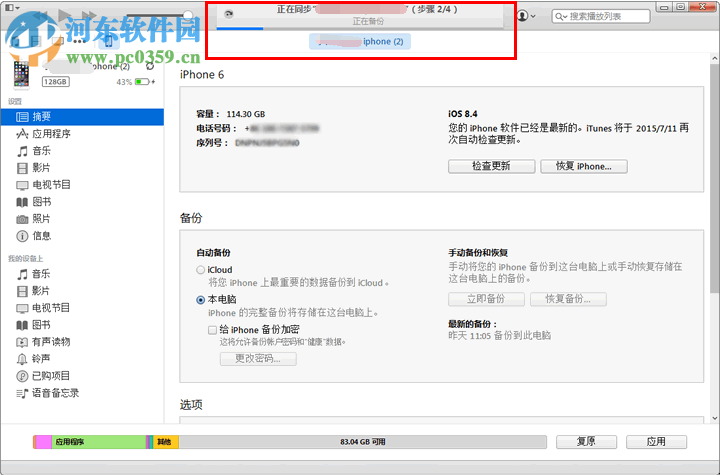This screenshot has width=720, height=475.
Task: Click the scrollbar up arrow
Action: point(714,59)
